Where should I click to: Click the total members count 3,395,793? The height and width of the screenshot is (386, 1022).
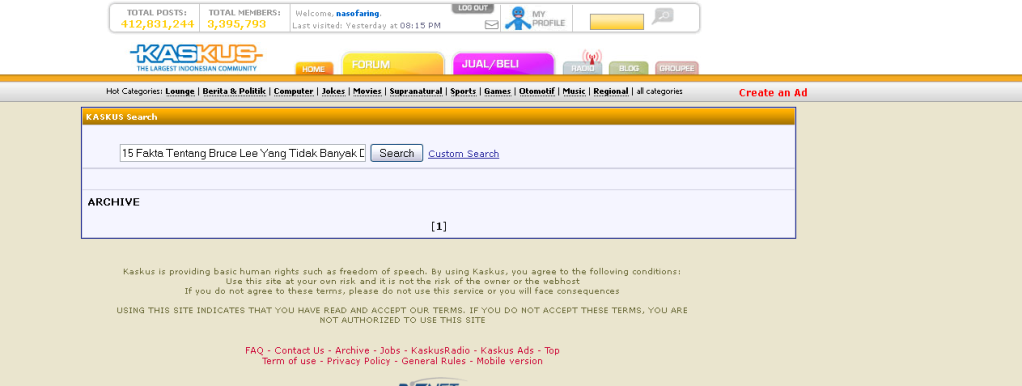coord(237,24)
